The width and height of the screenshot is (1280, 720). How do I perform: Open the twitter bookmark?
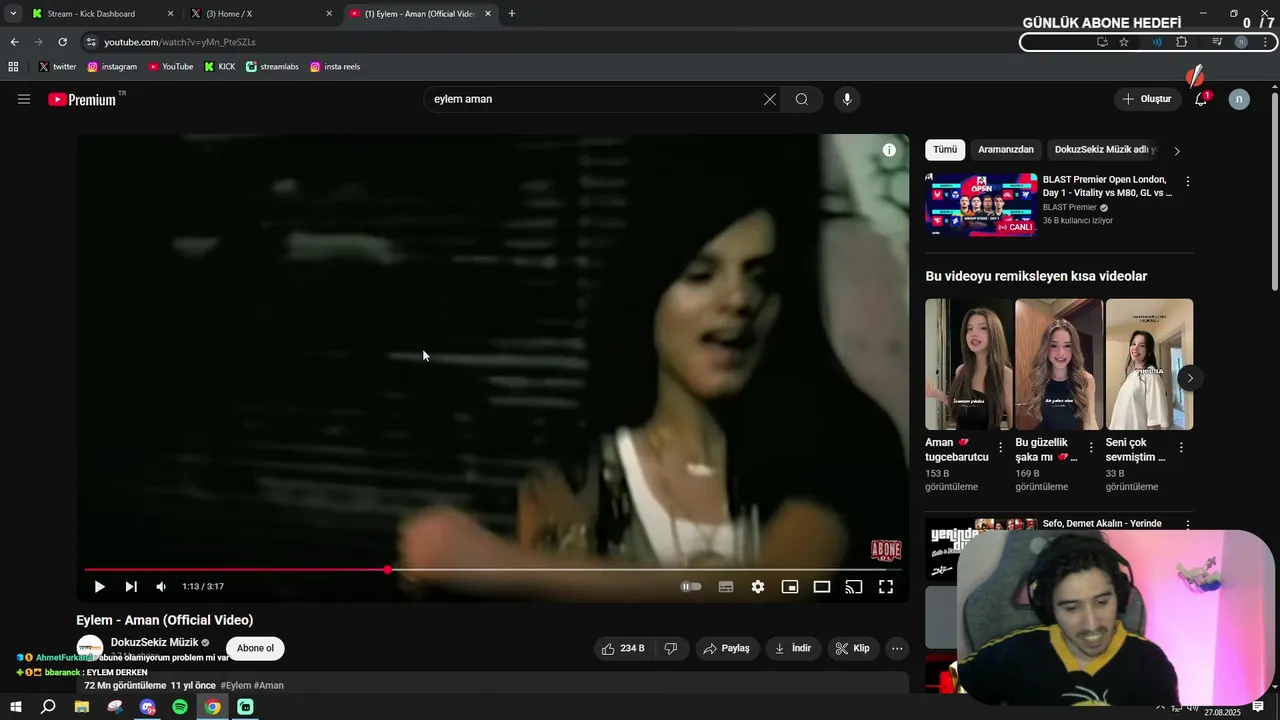pos(57,67)
